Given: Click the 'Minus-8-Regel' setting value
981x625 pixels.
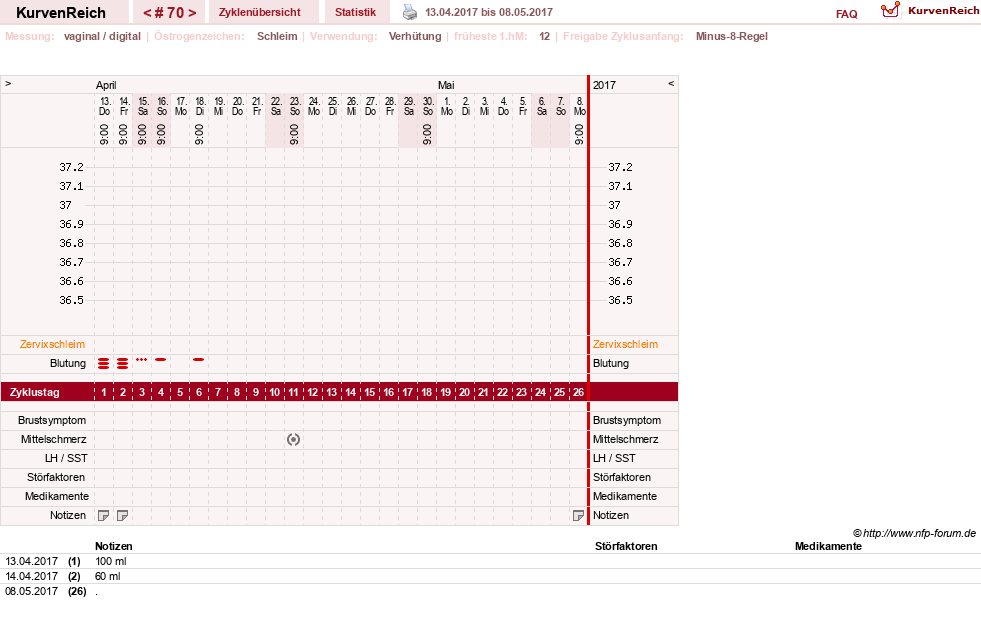Looking at the screenshot, I should coord(731,36).
